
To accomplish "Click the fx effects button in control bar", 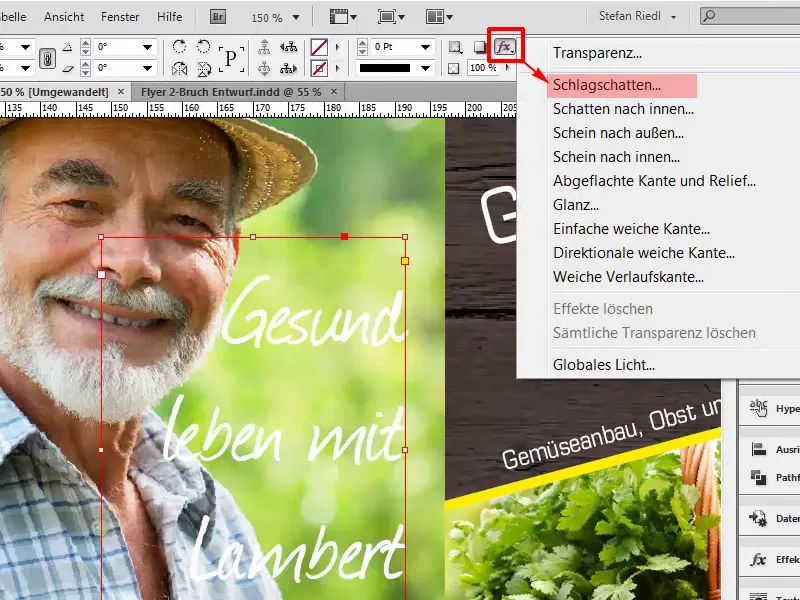I will pyautogui.click(x=505, y=47).
